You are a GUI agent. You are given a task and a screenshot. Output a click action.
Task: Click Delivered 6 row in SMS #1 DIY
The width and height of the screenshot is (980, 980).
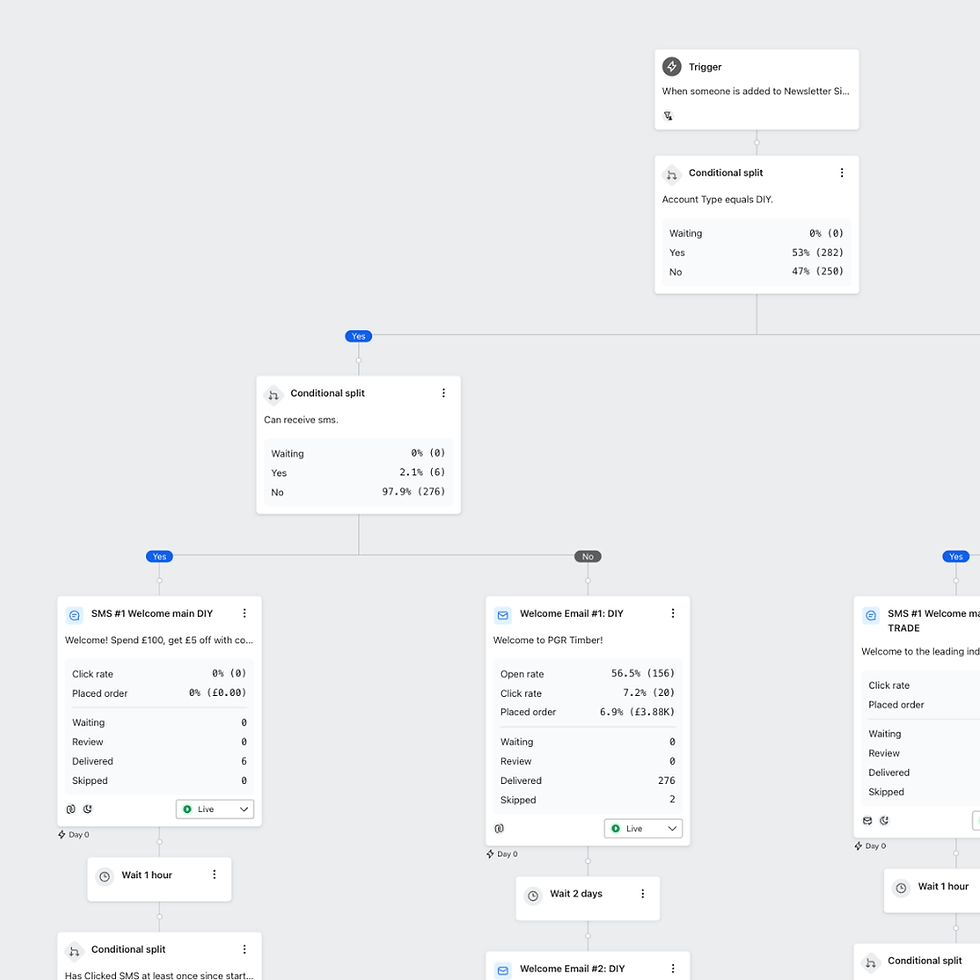[x=159, y=761]
